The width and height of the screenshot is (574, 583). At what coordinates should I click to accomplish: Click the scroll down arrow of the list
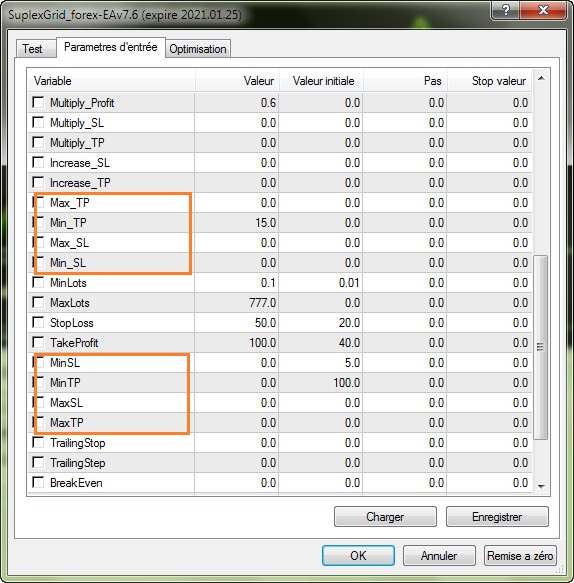pos(541,486)
